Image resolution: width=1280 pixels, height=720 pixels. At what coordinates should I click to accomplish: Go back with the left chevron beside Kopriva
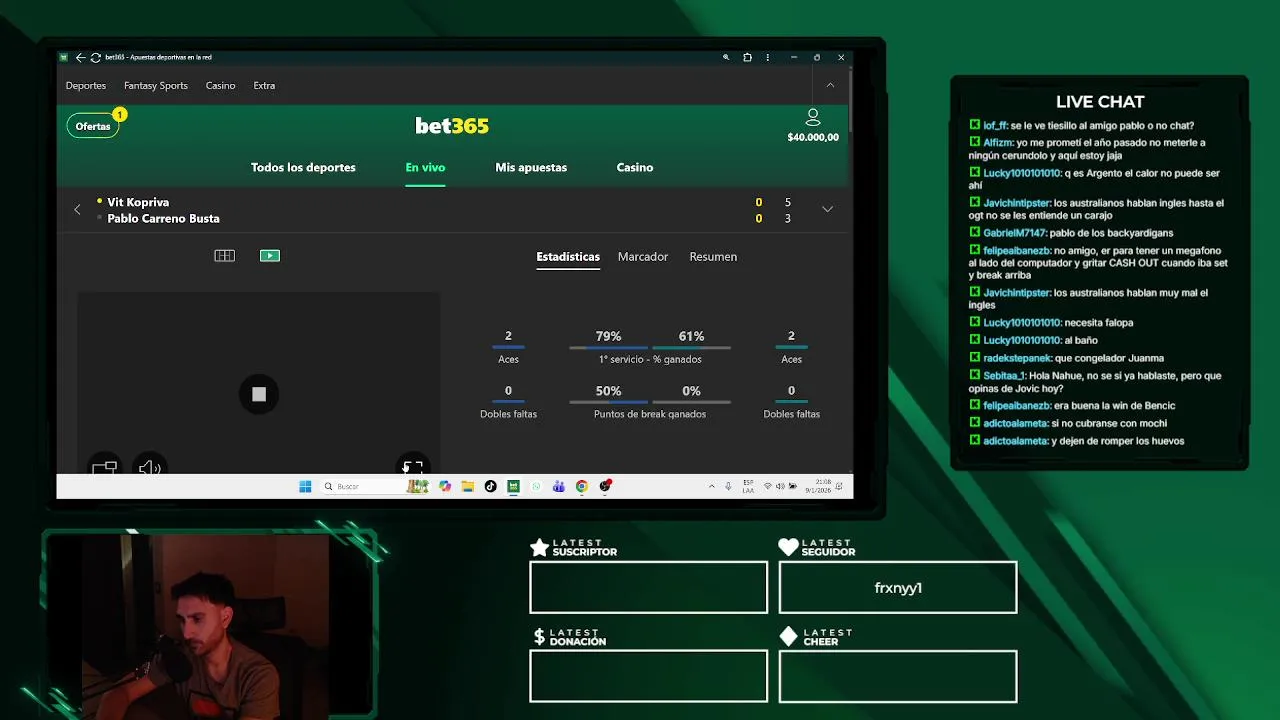tap(77, 209)
